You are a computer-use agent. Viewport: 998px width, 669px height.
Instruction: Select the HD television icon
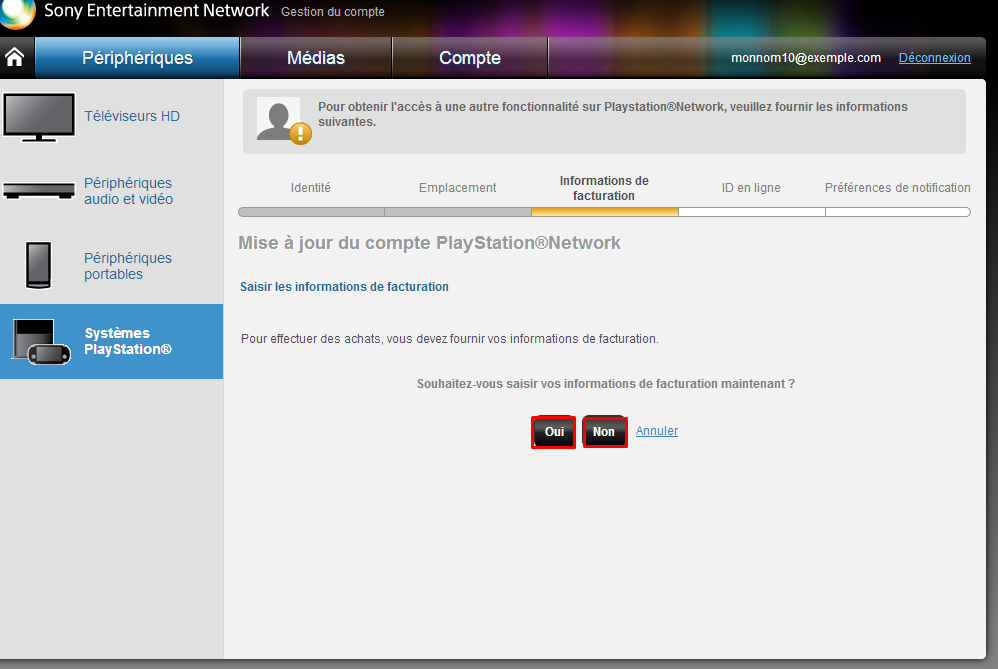point(39,116)
